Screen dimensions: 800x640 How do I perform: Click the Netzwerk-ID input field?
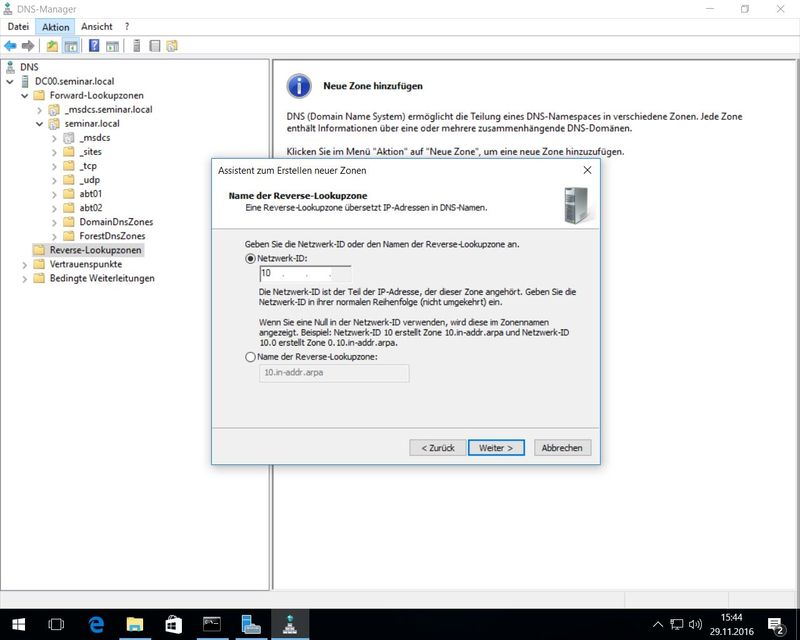coord(305,274)
